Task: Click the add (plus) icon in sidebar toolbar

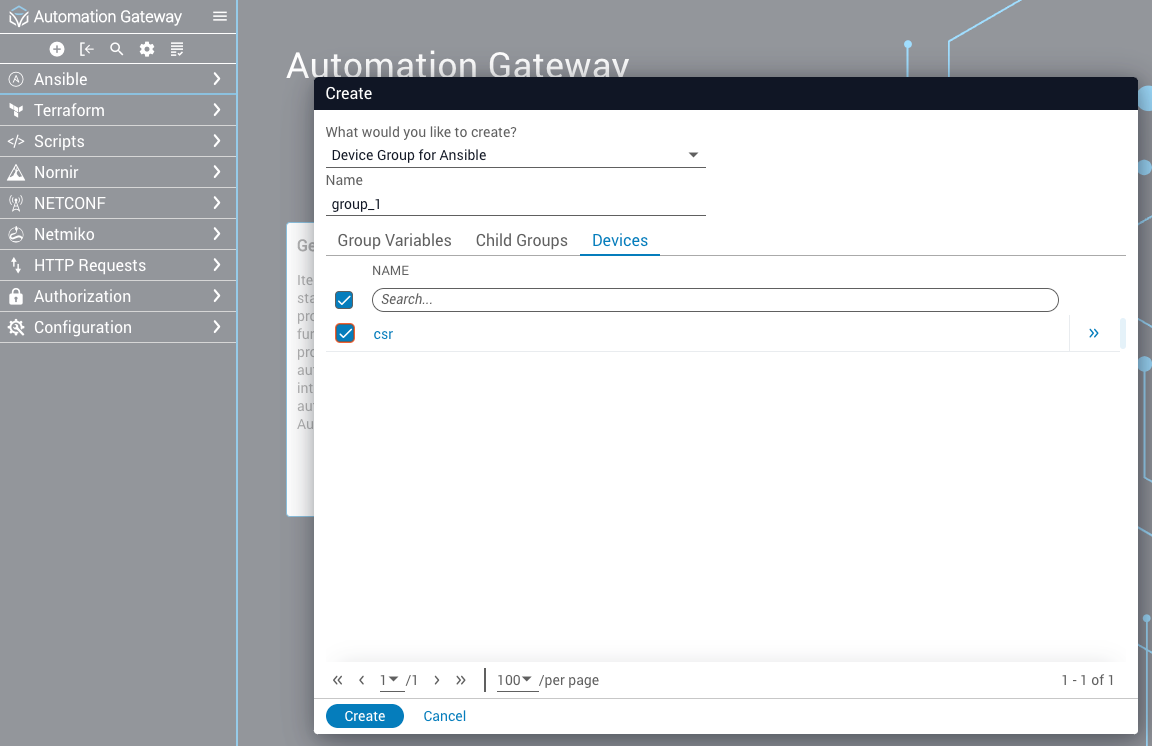Action: tap(57, 49)
